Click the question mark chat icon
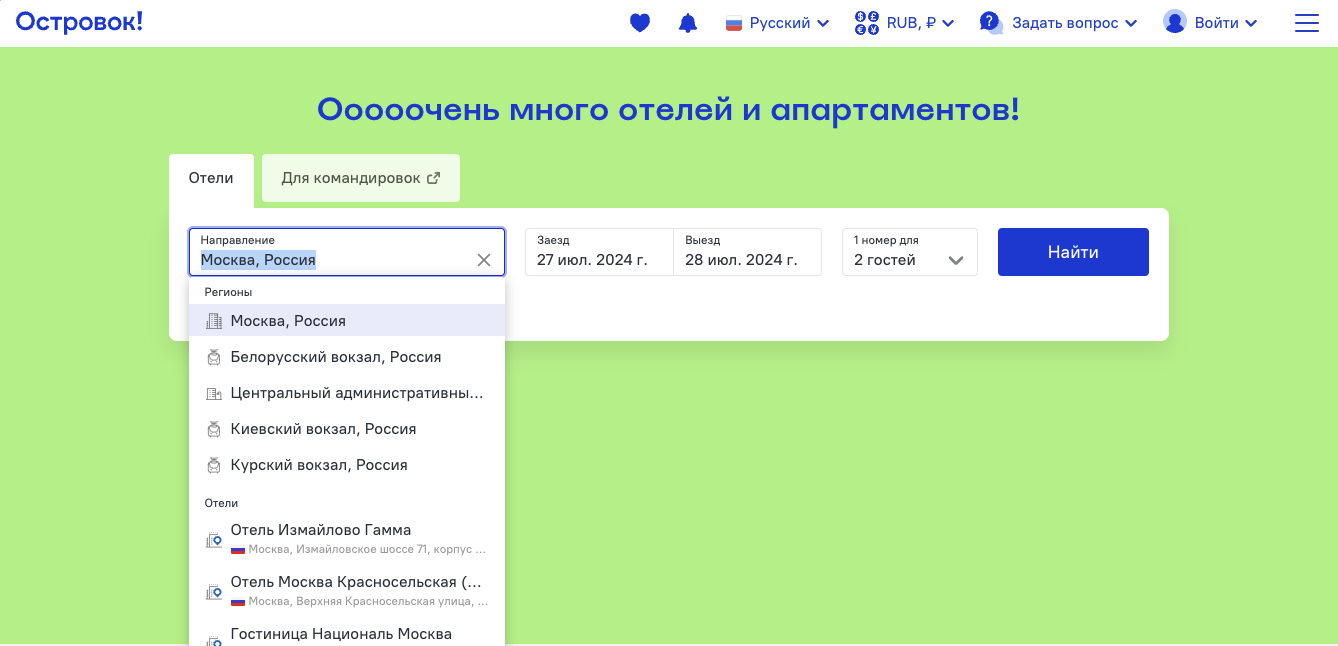Viewport: 1338px width, 646px height. [991, 23]
